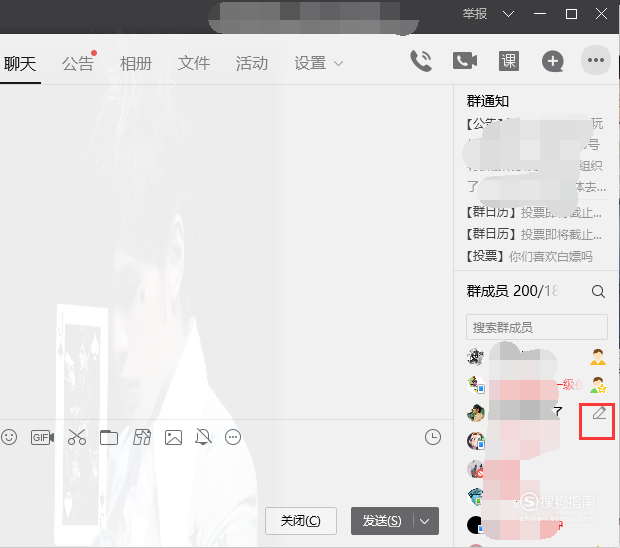Switch to the 文件 tab
The height and width of the screenshot is (548, 620).
[x=194, y=63]
